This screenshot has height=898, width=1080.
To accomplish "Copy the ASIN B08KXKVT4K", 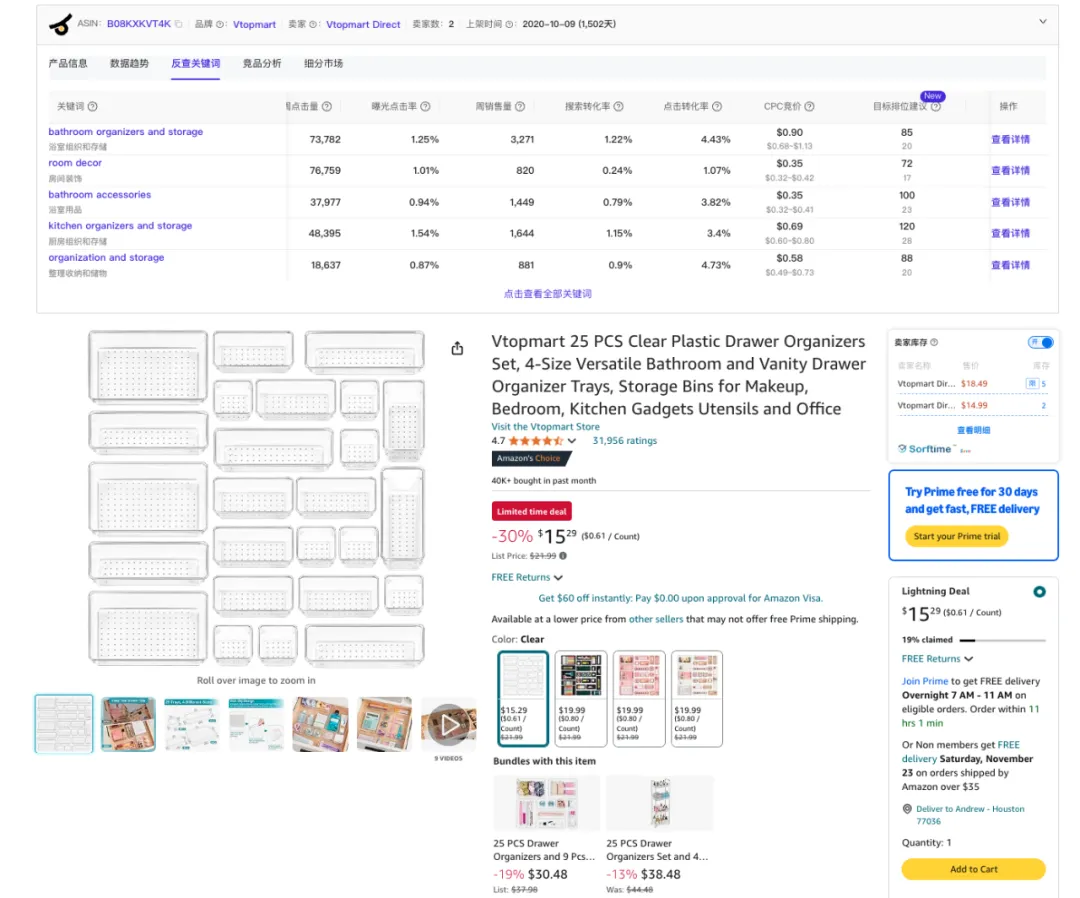I will tap(178, 24).
